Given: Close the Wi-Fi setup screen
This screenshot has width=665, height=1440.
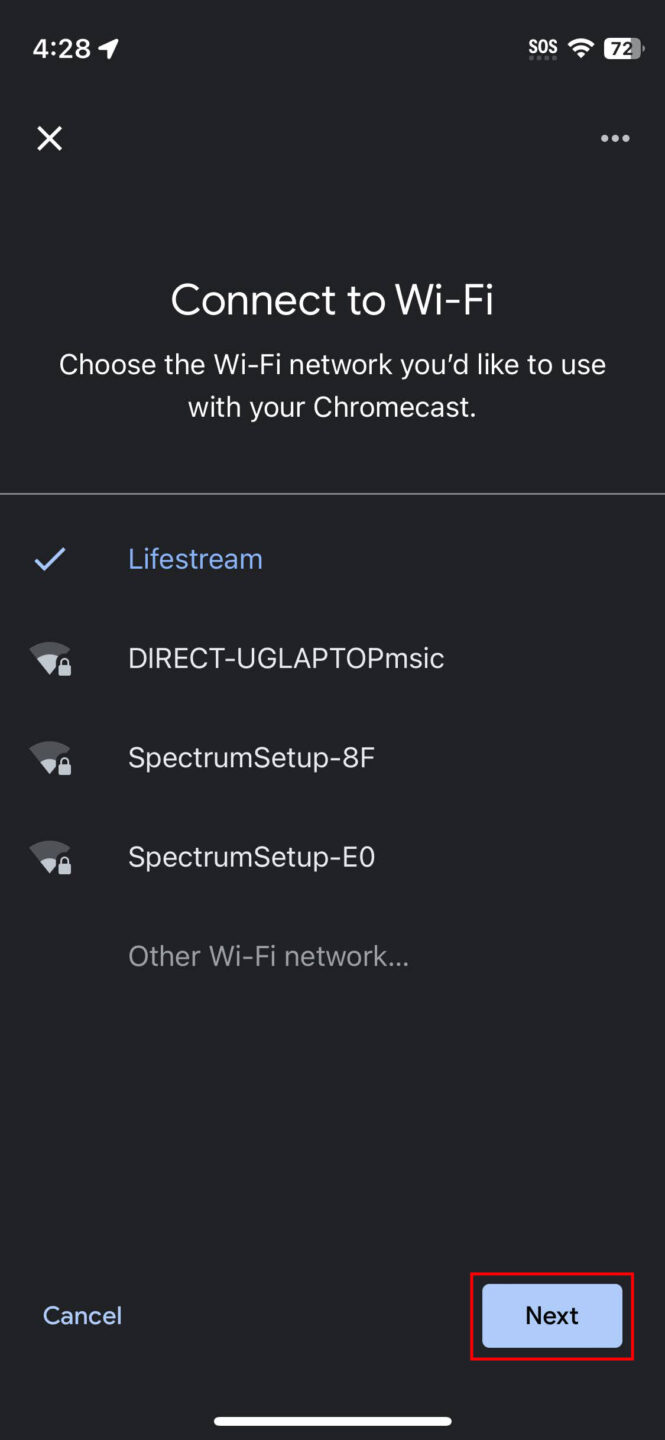Looking at the screenshot, I should point(49,138).
